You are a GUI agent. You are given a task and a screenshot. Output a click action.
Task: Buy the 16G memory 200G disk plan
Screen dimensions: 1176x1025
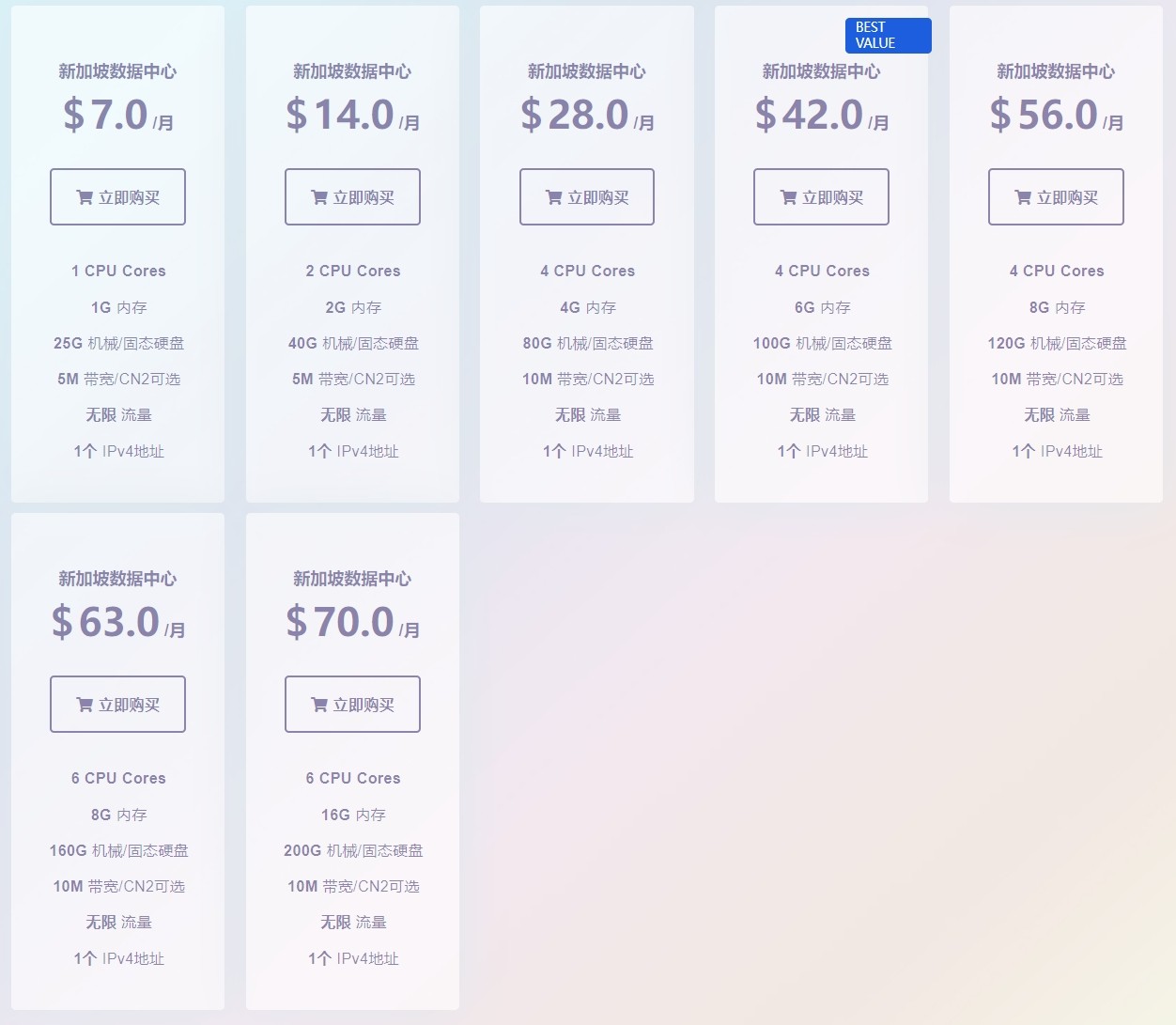[x=352, y=705]
